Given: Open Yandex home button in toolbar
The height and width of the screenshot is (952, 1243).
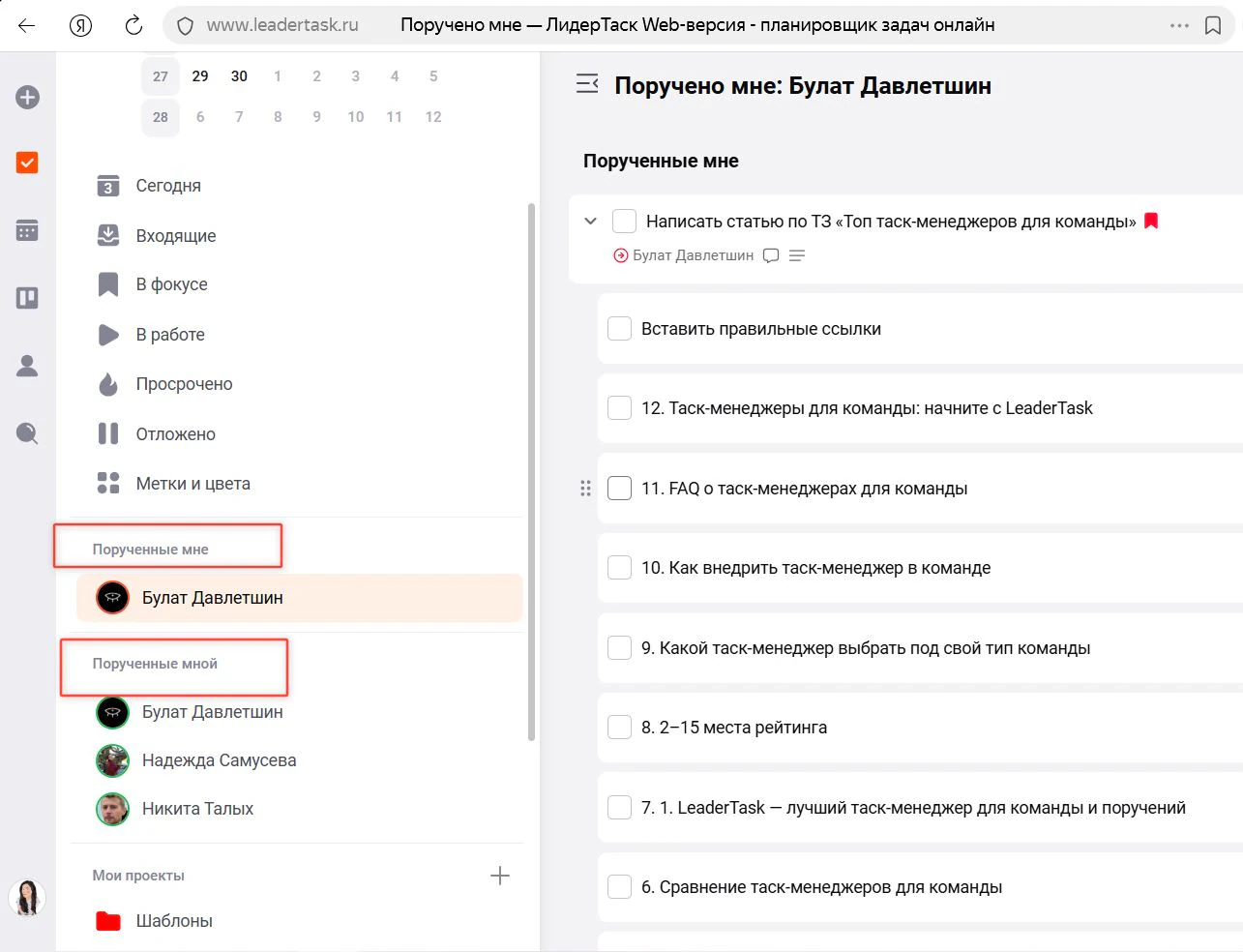Looking at the screenshot, I should pos(81,26).
